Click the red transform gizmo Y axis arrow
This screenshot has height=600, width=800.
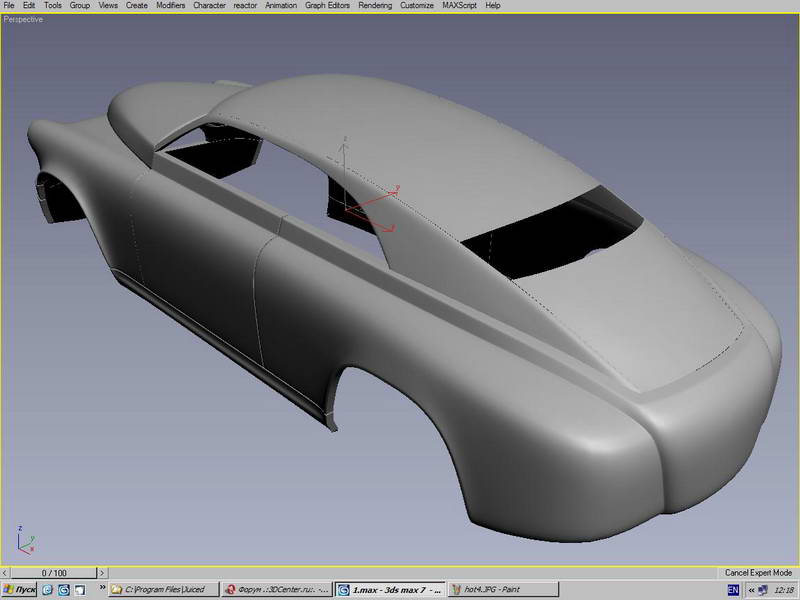click(394, 191)
